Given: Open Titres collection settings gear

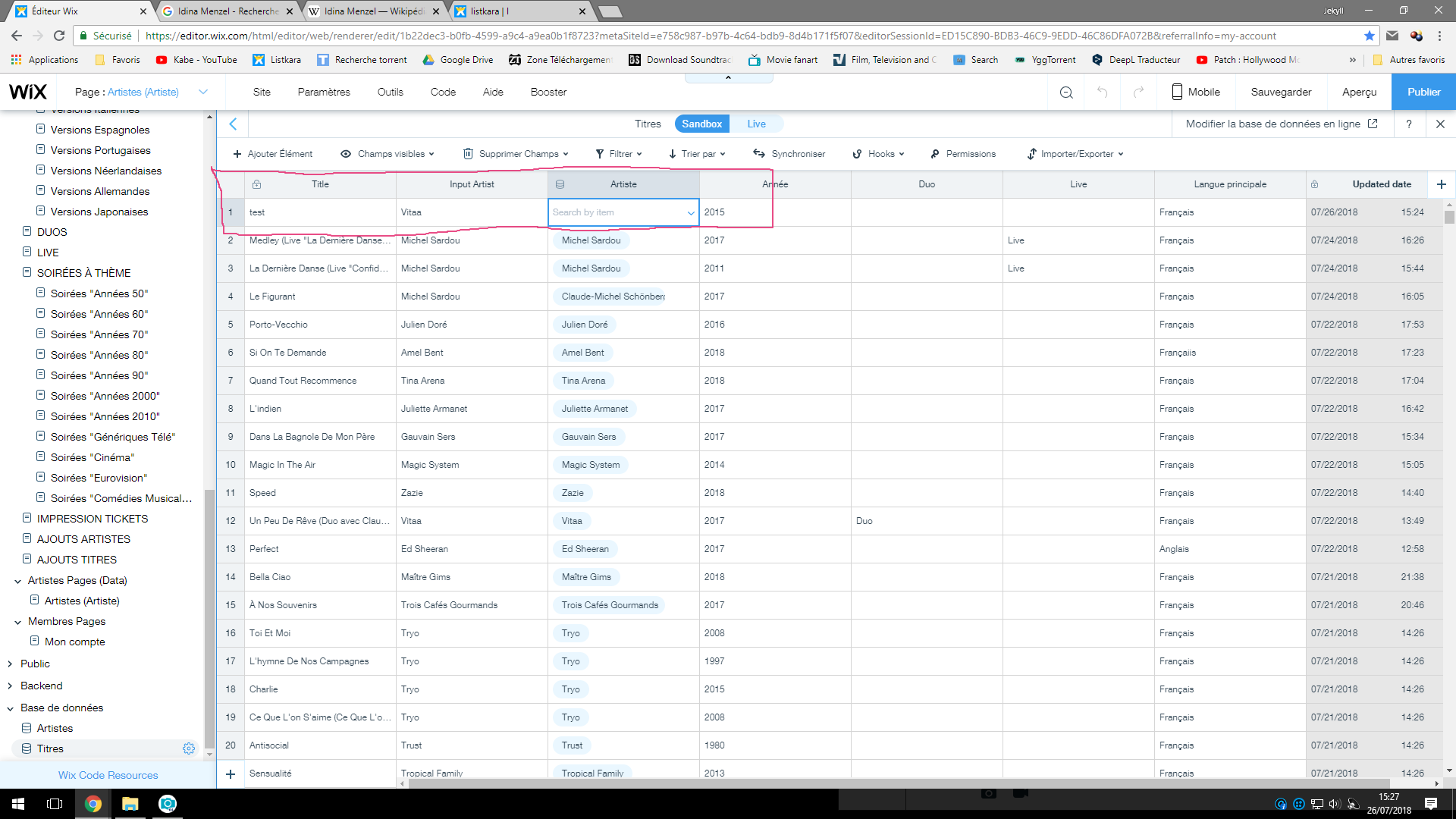Looking at the screenshot, I should [189, 748].
